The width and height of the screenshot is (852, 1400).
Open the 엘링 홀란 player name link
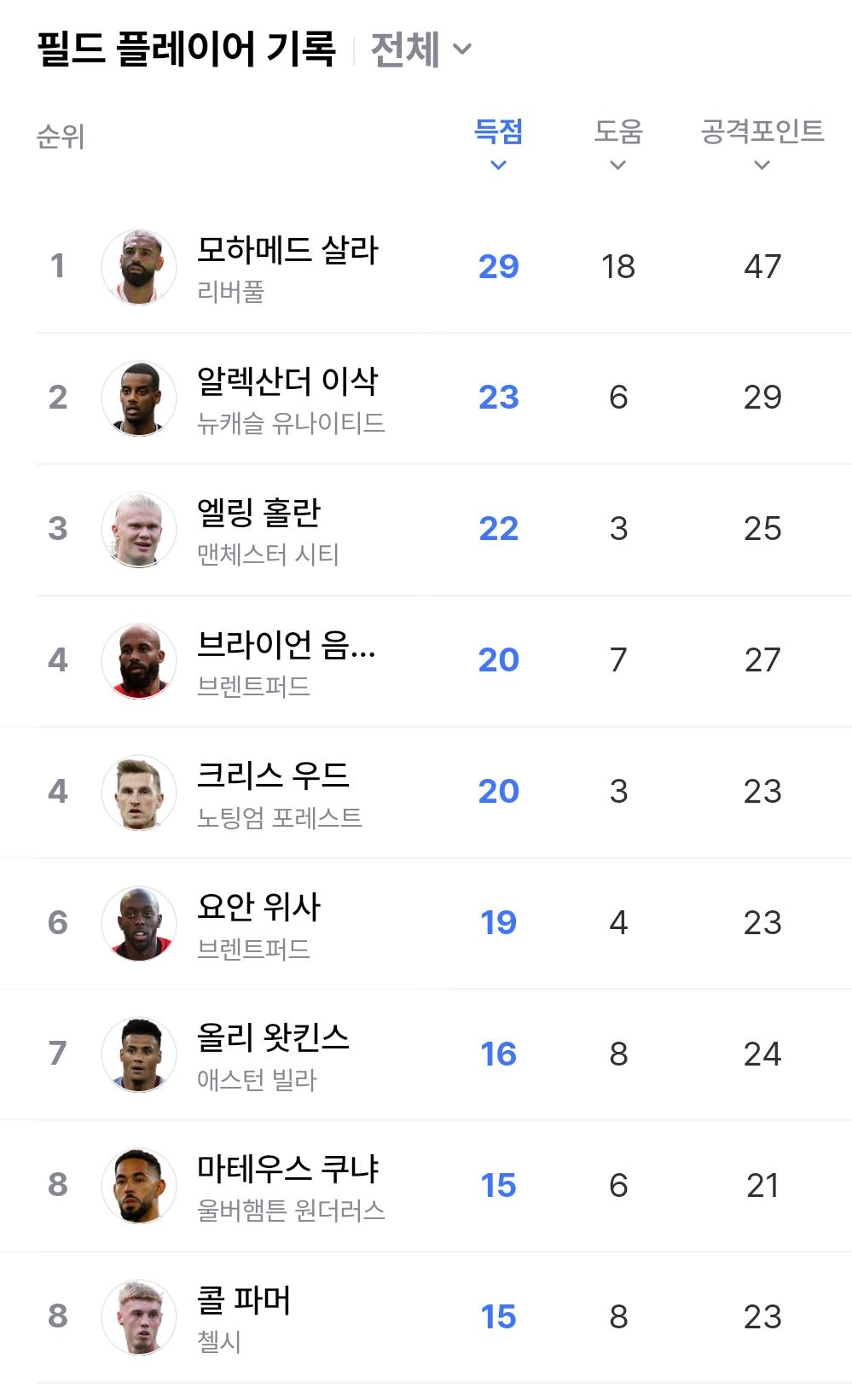pos(259,513)
